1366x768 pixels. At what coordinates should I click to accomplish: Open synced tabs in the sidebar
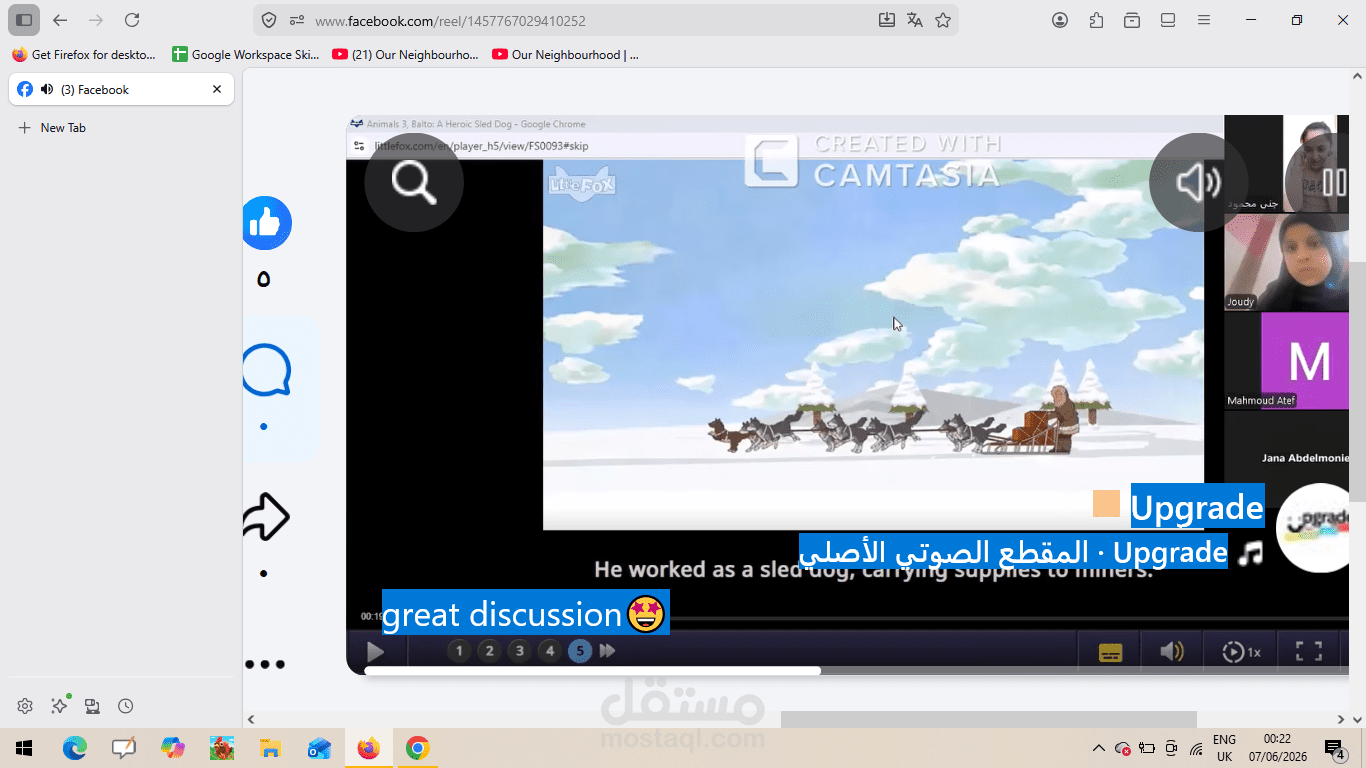(92, 706)
